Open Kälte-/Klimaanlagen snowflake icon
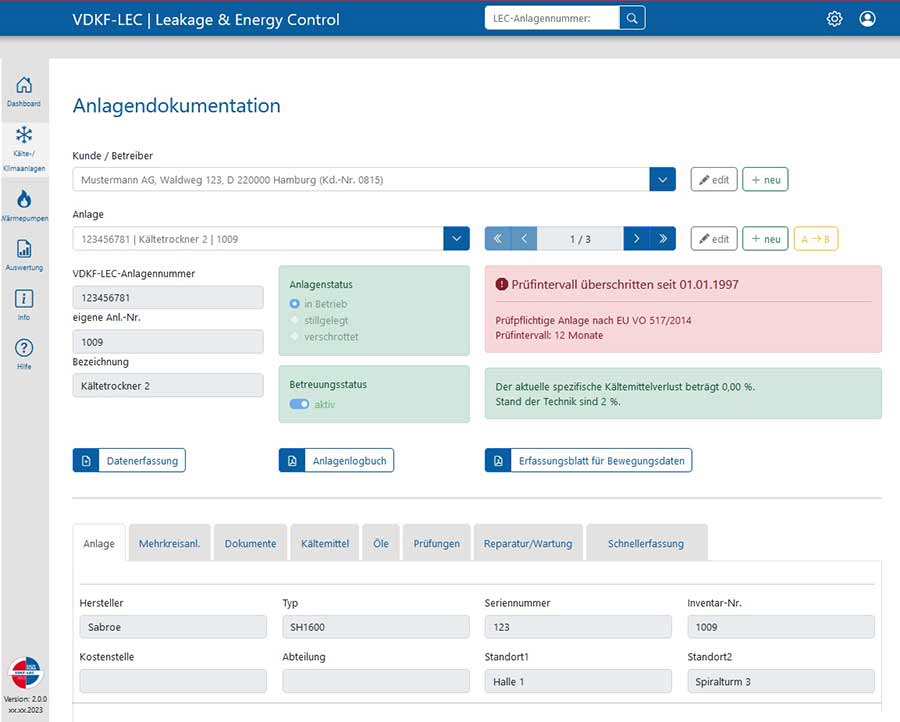Screen dimensions: 900x722 coord(24,135)
